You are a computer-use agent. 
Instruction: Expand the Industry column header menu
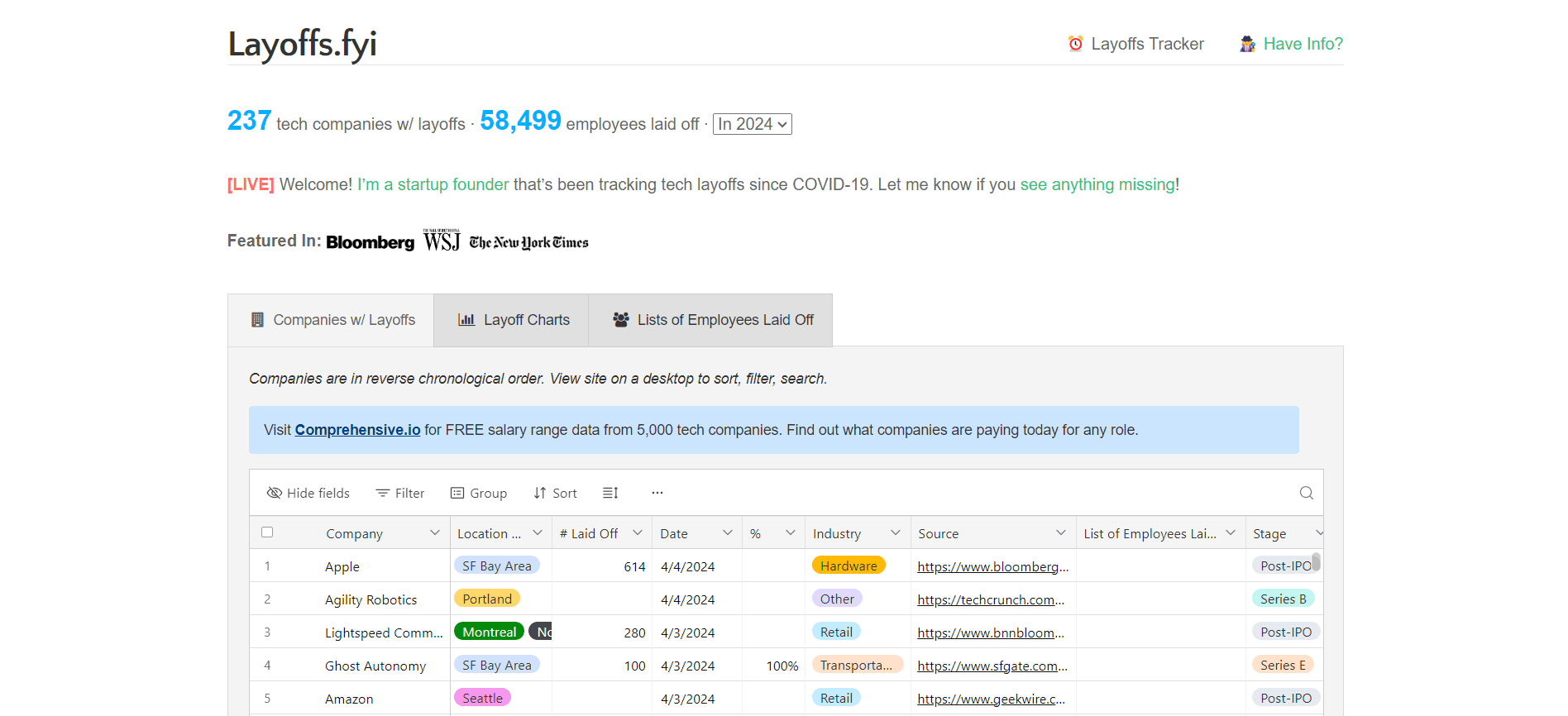[896, 533]
